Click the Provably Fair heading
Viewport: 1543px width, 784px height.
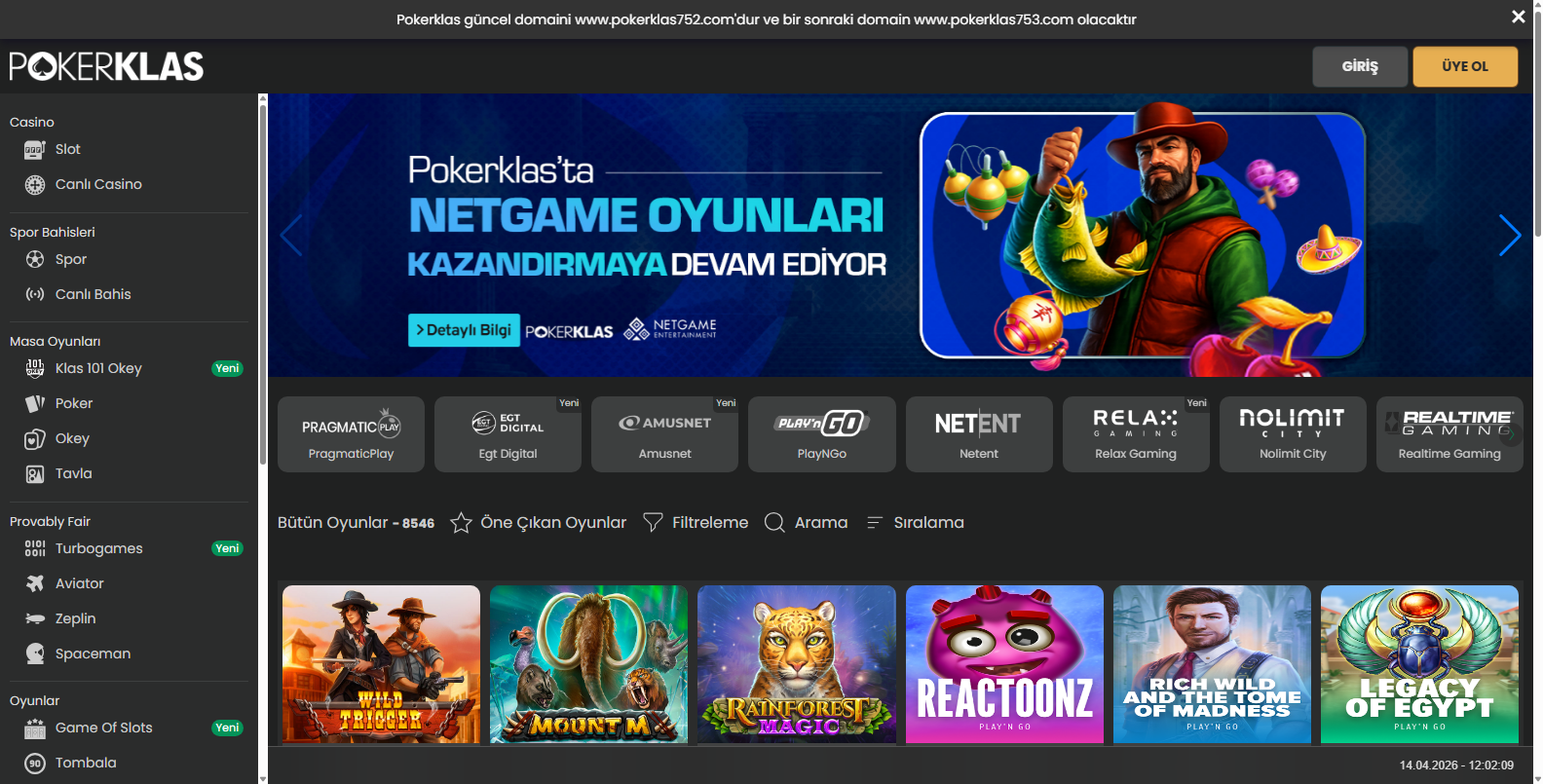[50, 521]
